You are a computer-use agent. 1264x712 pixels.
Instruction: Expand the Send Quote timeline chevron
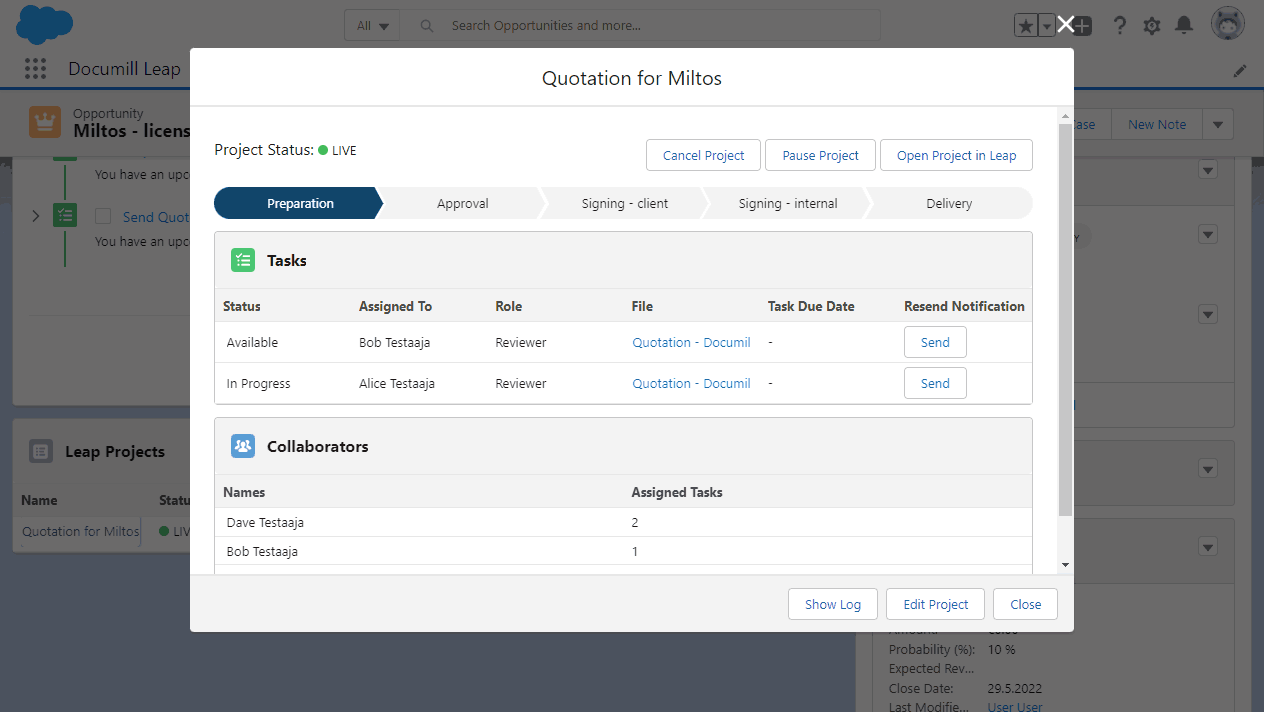pos(36,216)
